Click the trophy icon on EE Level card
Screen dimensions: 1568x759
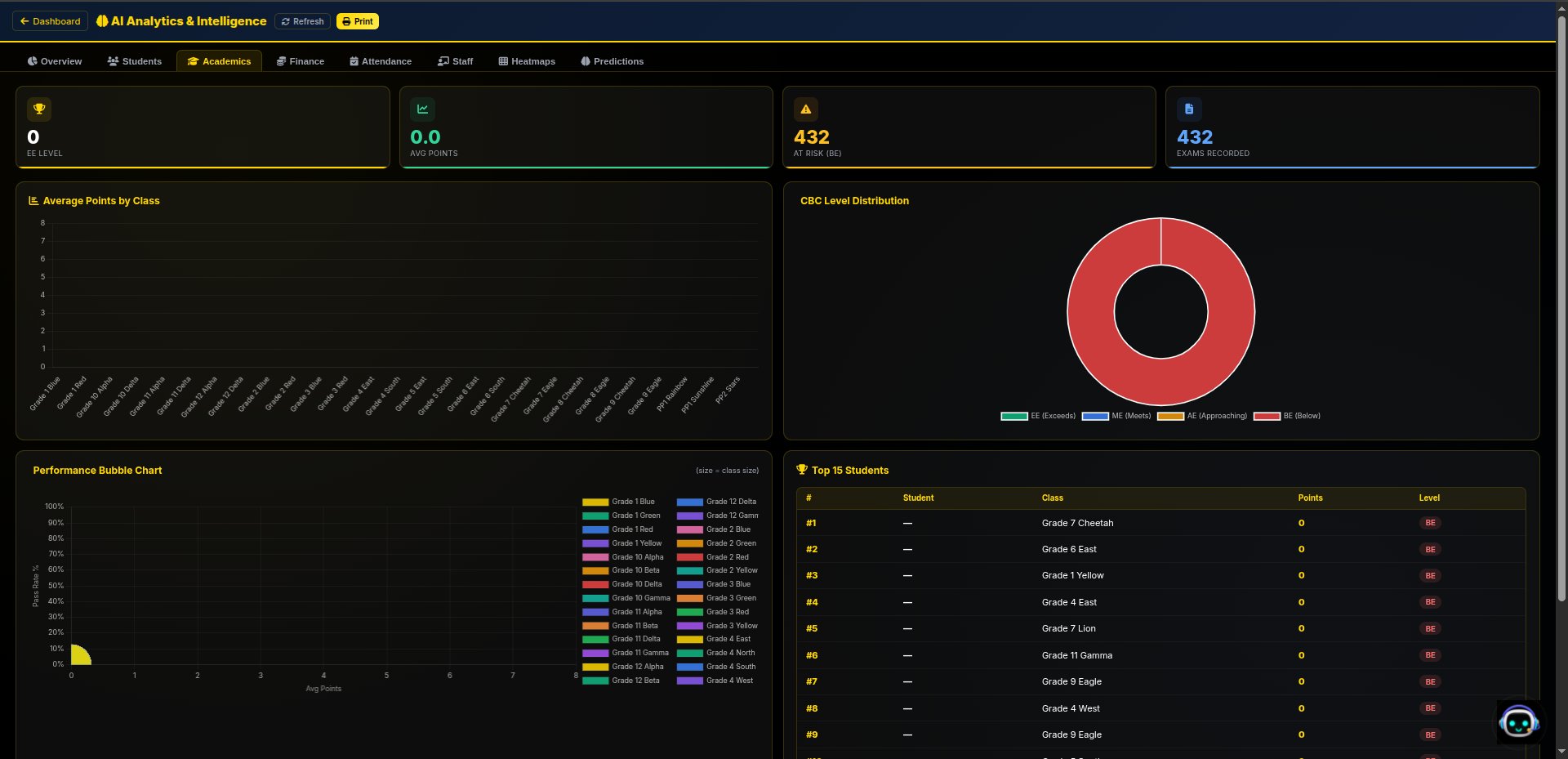point(39,109)
